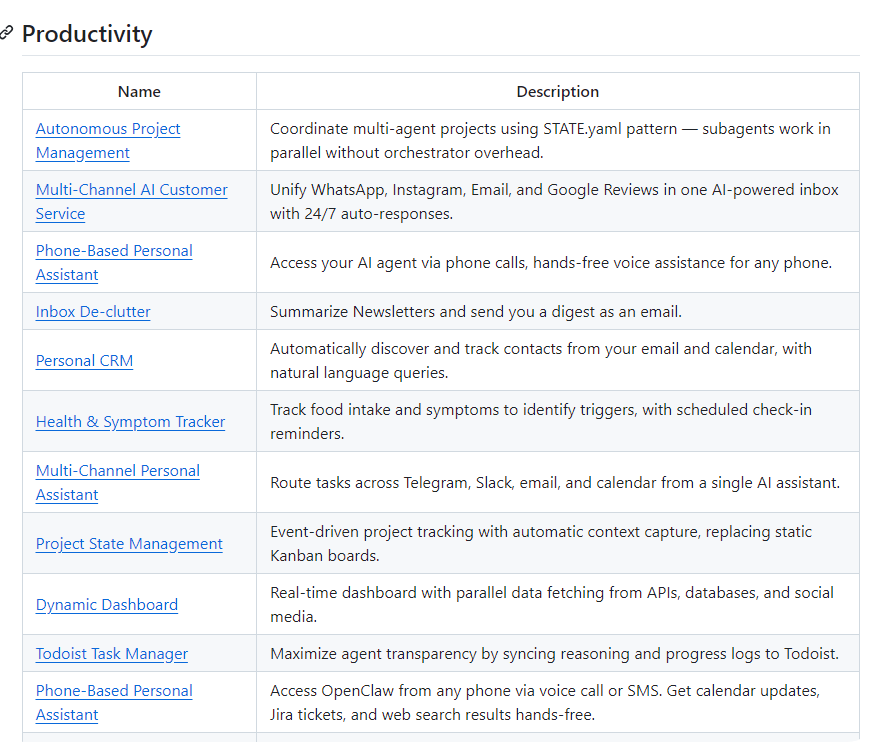This screenshot has height=742, width=871.
Task: Follow the Inbox De-clutter link
Action: pos(93,312)
